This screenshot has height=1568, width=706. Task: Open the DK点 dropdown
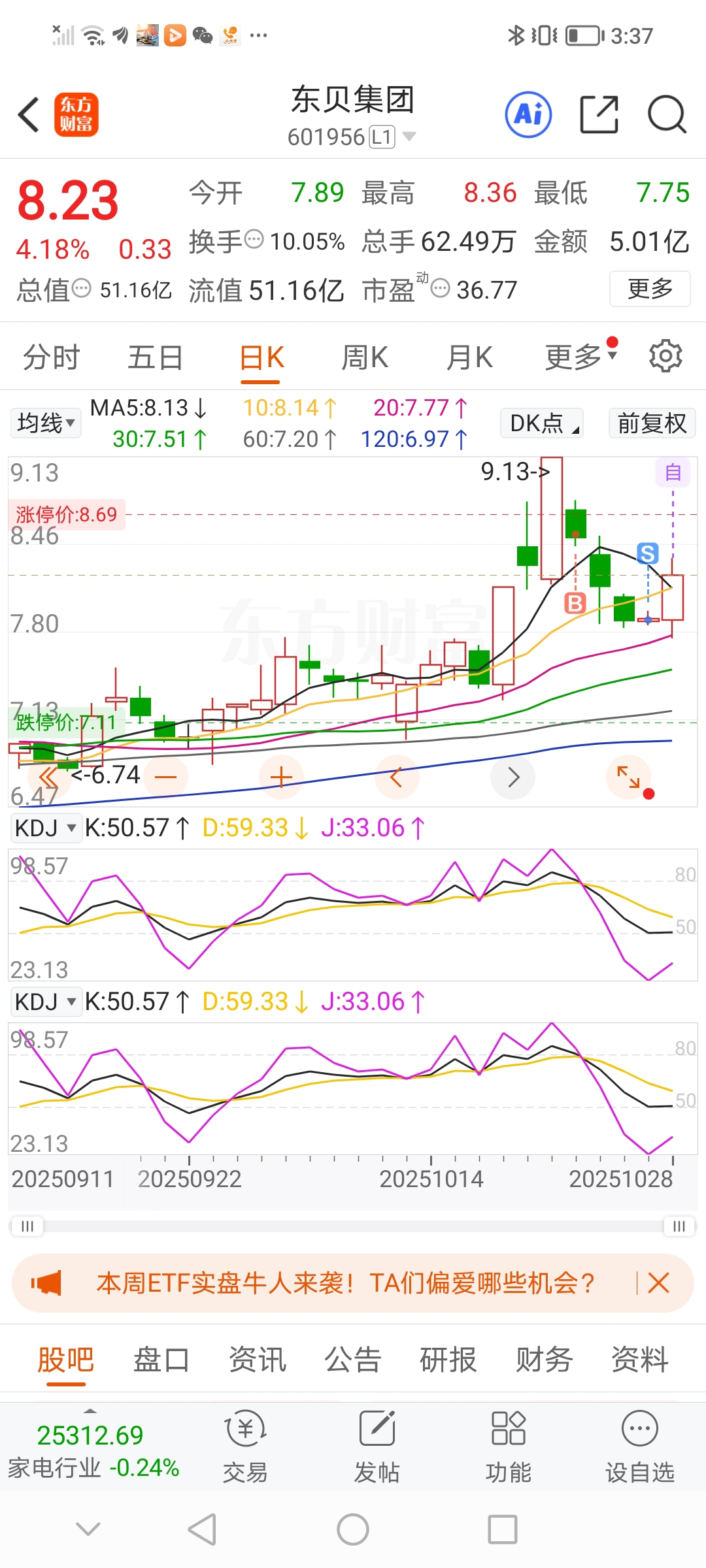click(541, 423)
